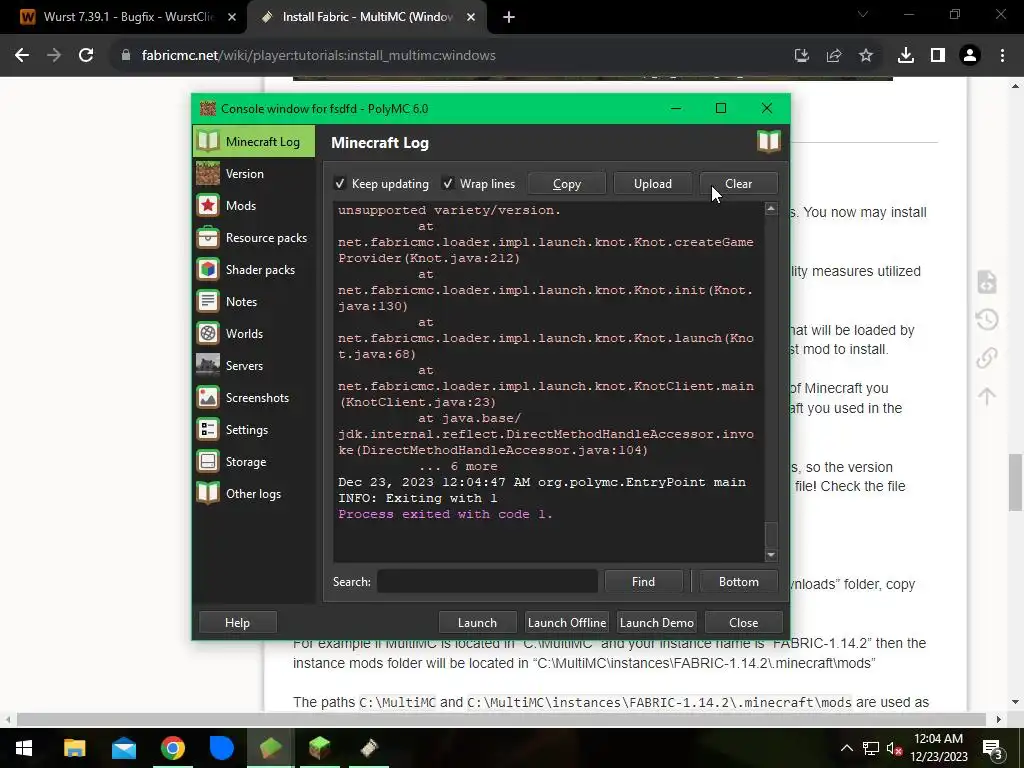Viewport: 1024px width, 768px height.
Task: Clear the log with the Clear button
Action: pos(739,184)
